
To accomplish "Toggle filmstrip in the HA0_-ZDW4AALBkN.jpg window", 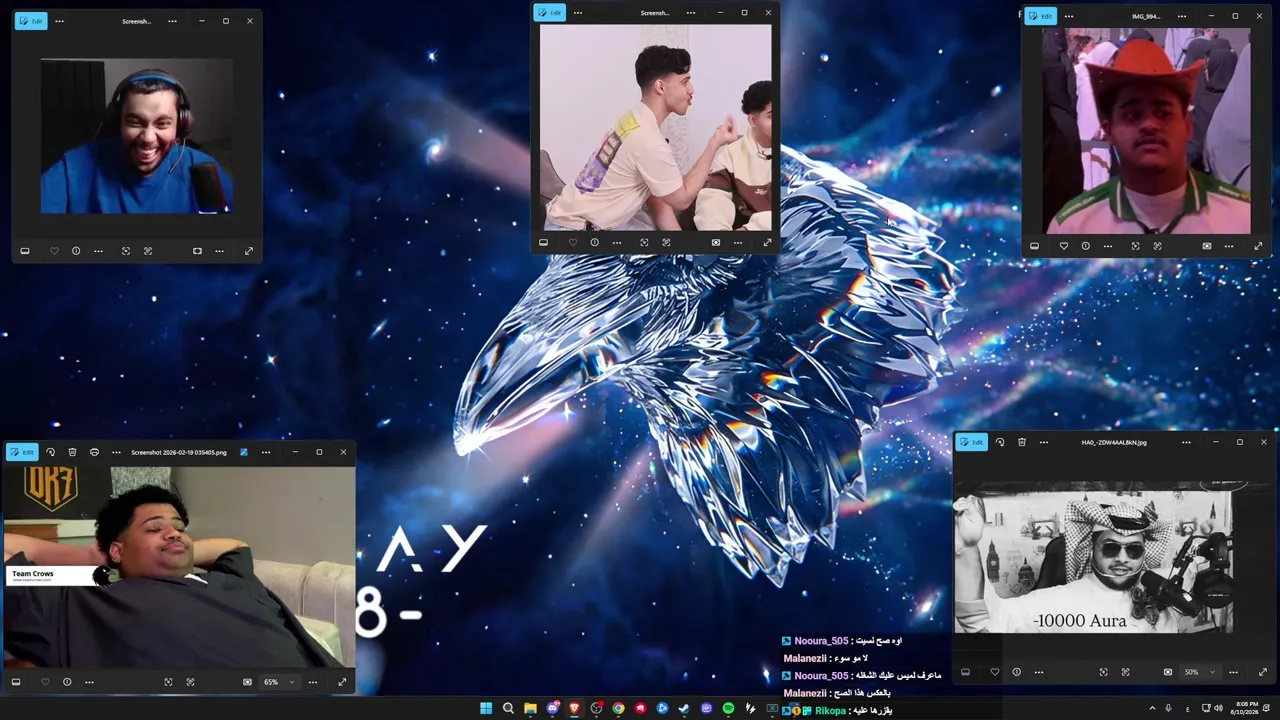I will pyautogui.click(x=965, y=672).
